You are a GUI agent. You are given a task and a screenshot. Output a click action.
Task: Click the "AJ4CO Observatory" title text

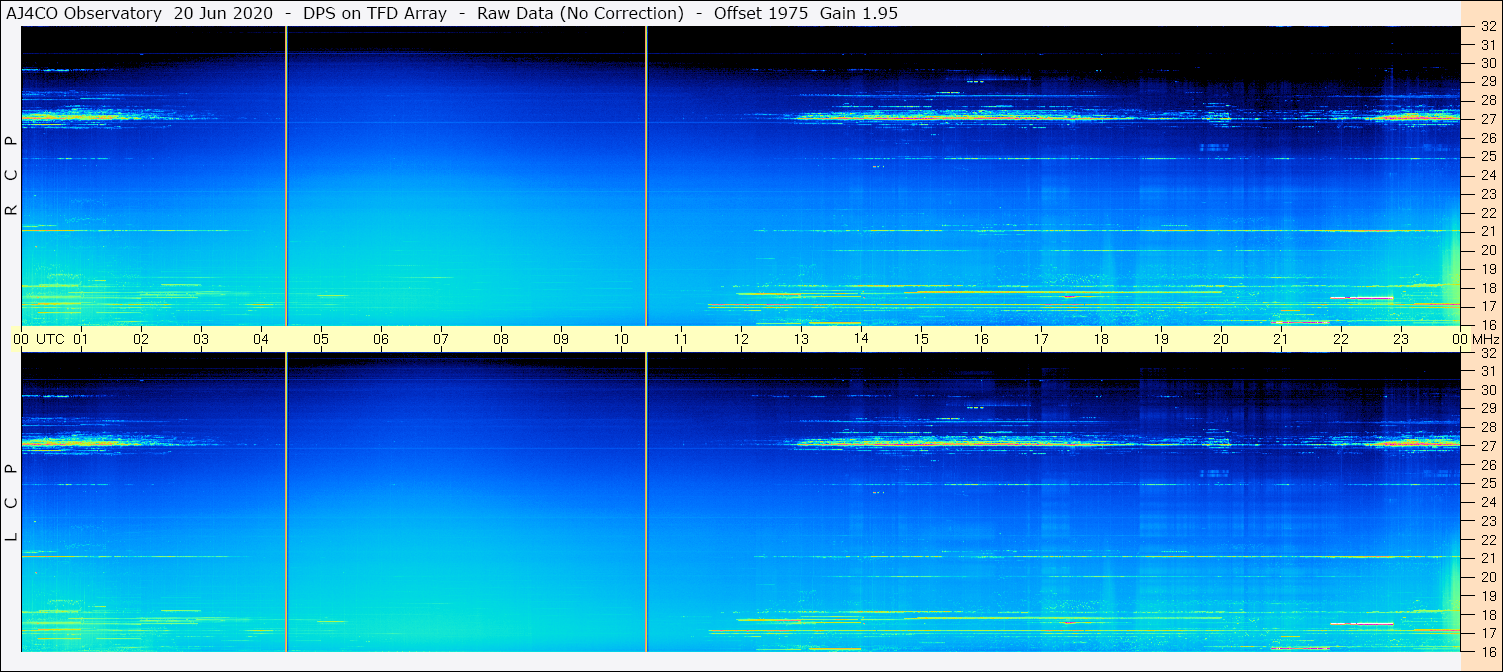click(x=85, y=13)
